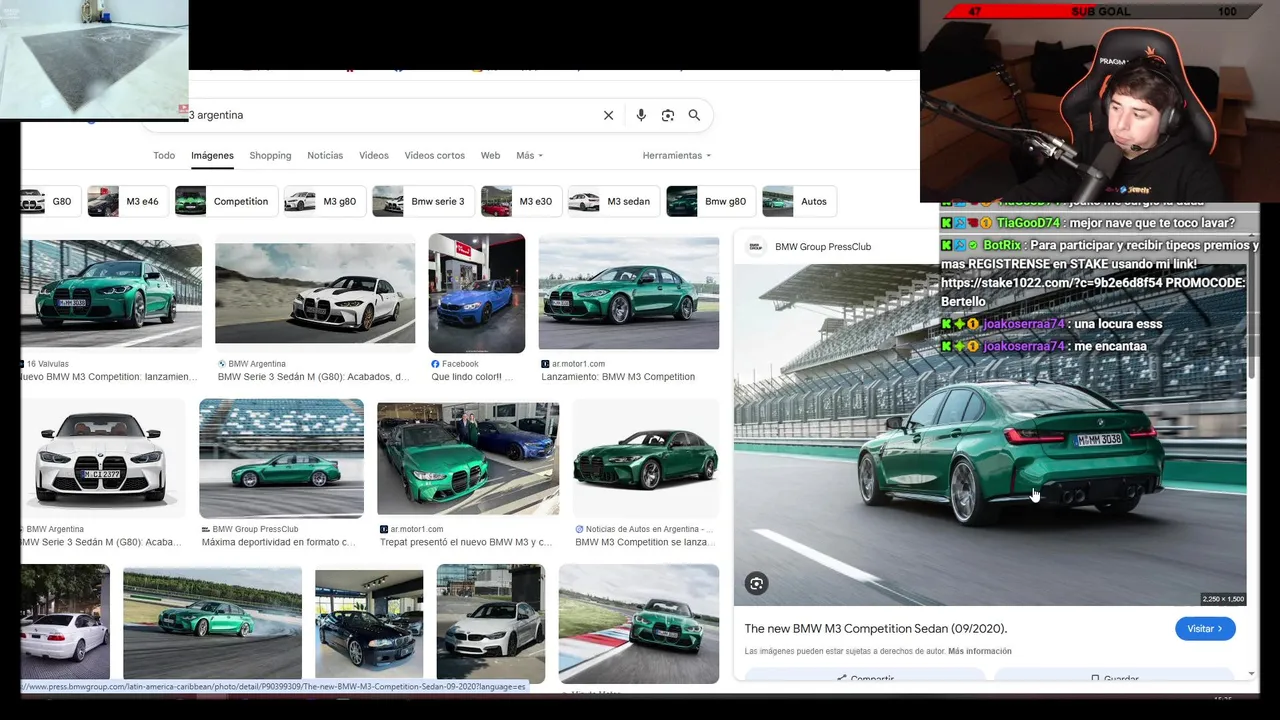
Task: Click the 16 Valvulas source favicon
Action: point(23,364)
